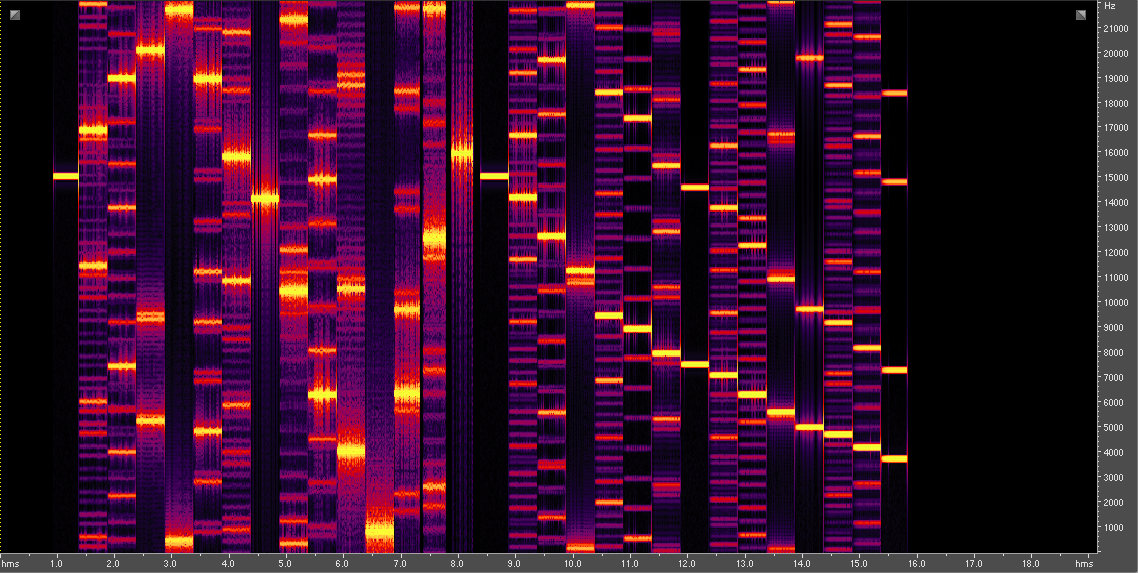Click the Hz label atop the frequency ruler

click(x=1110, y=6)
